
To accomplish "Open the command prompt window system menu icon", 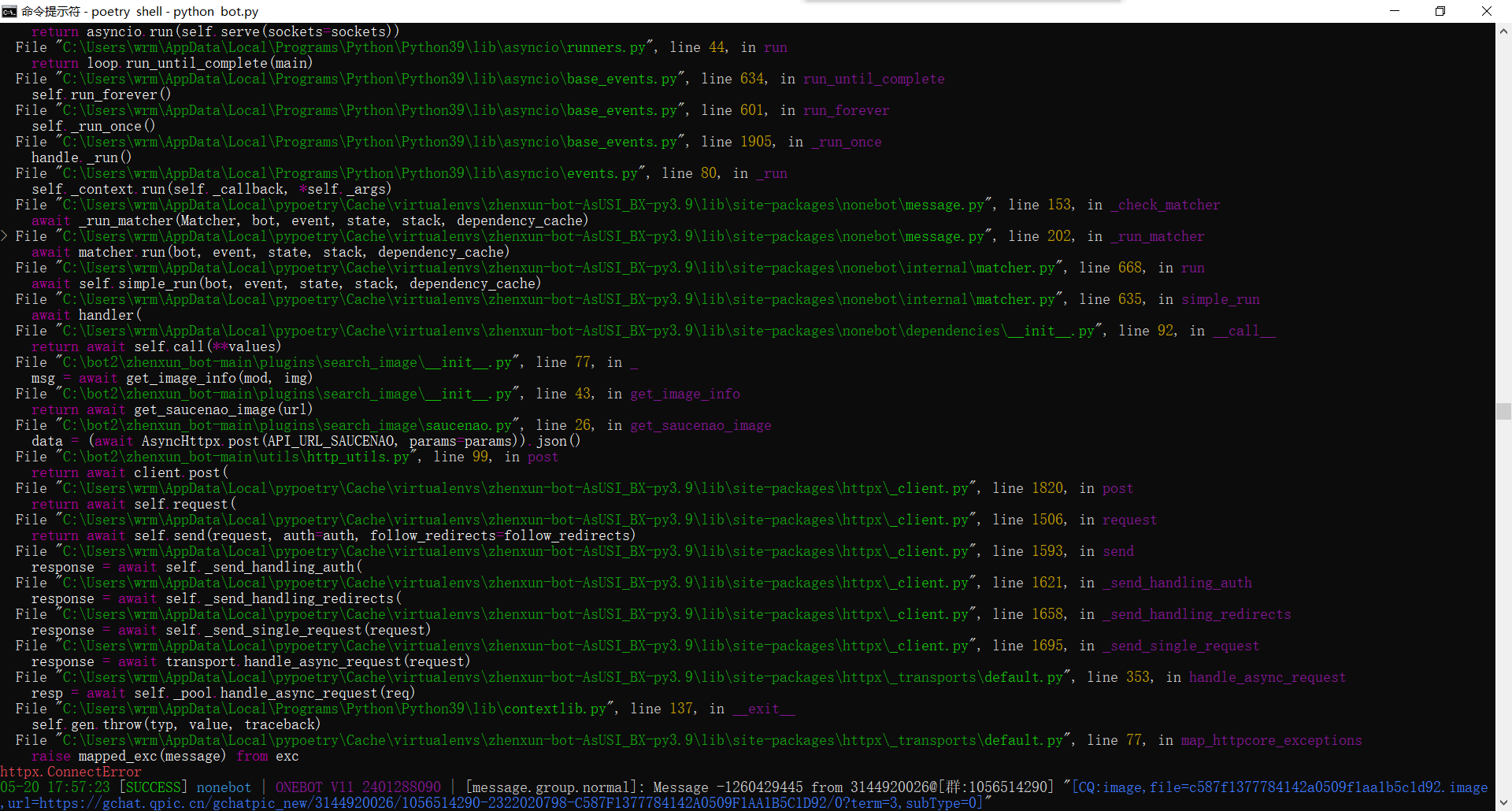I will click(x=9, y=11).
